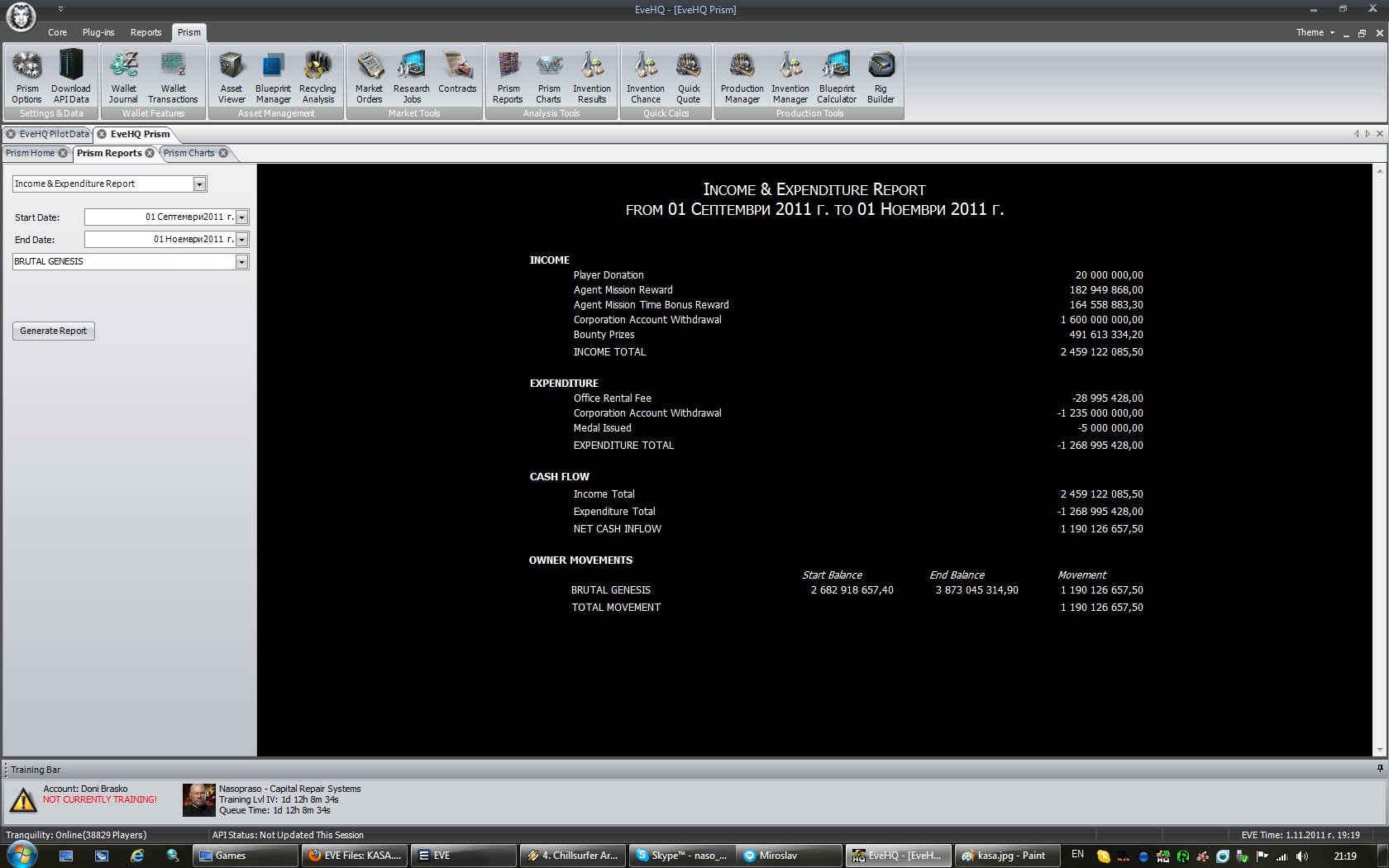Open the Rig Builder
1389x868 pixels.
(x=881, y=76)
